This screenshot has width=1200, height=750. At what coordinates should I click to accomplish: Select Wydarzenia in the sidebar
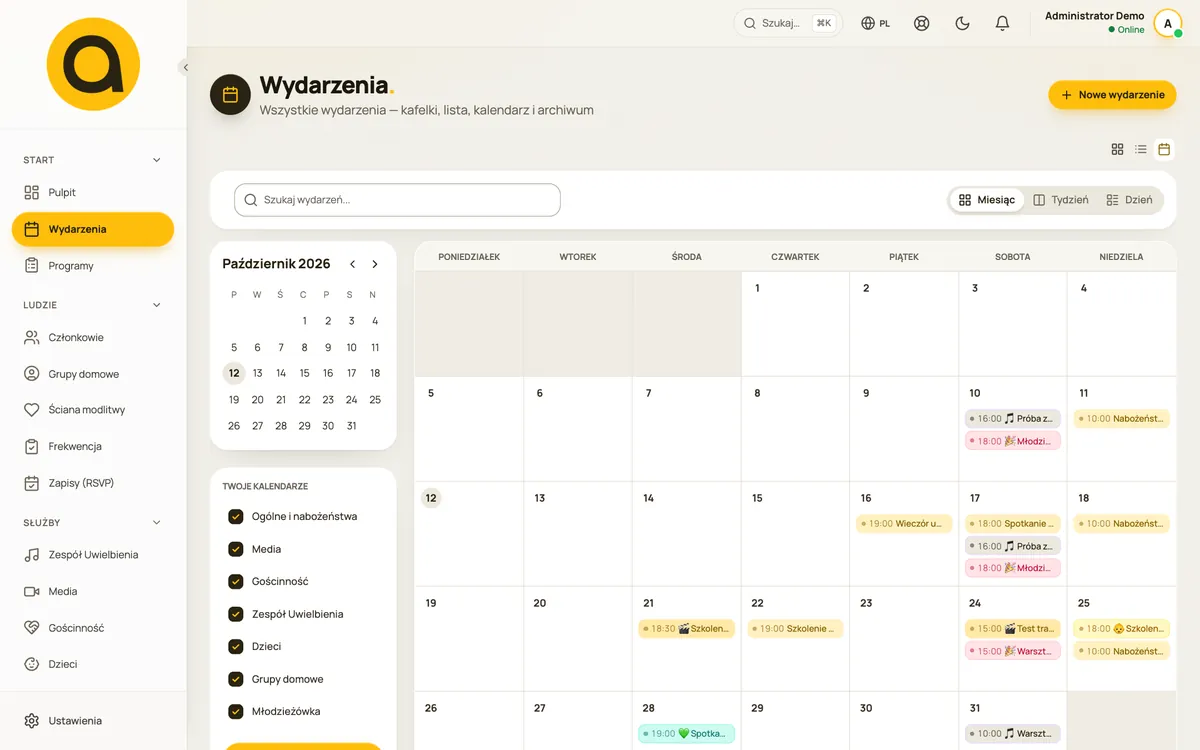pyautogui.click(x=93, y=229)
